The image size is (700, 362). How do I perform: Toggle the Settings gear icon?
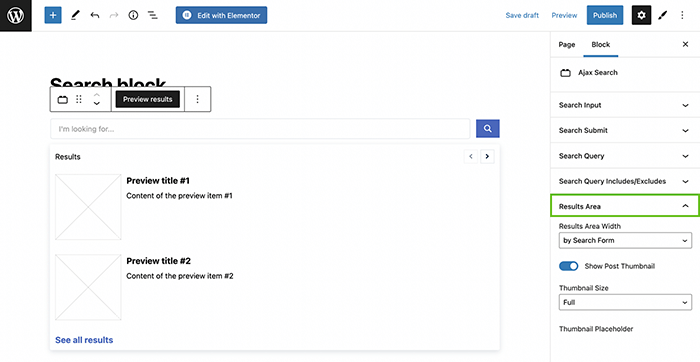(x=642, y=15)
